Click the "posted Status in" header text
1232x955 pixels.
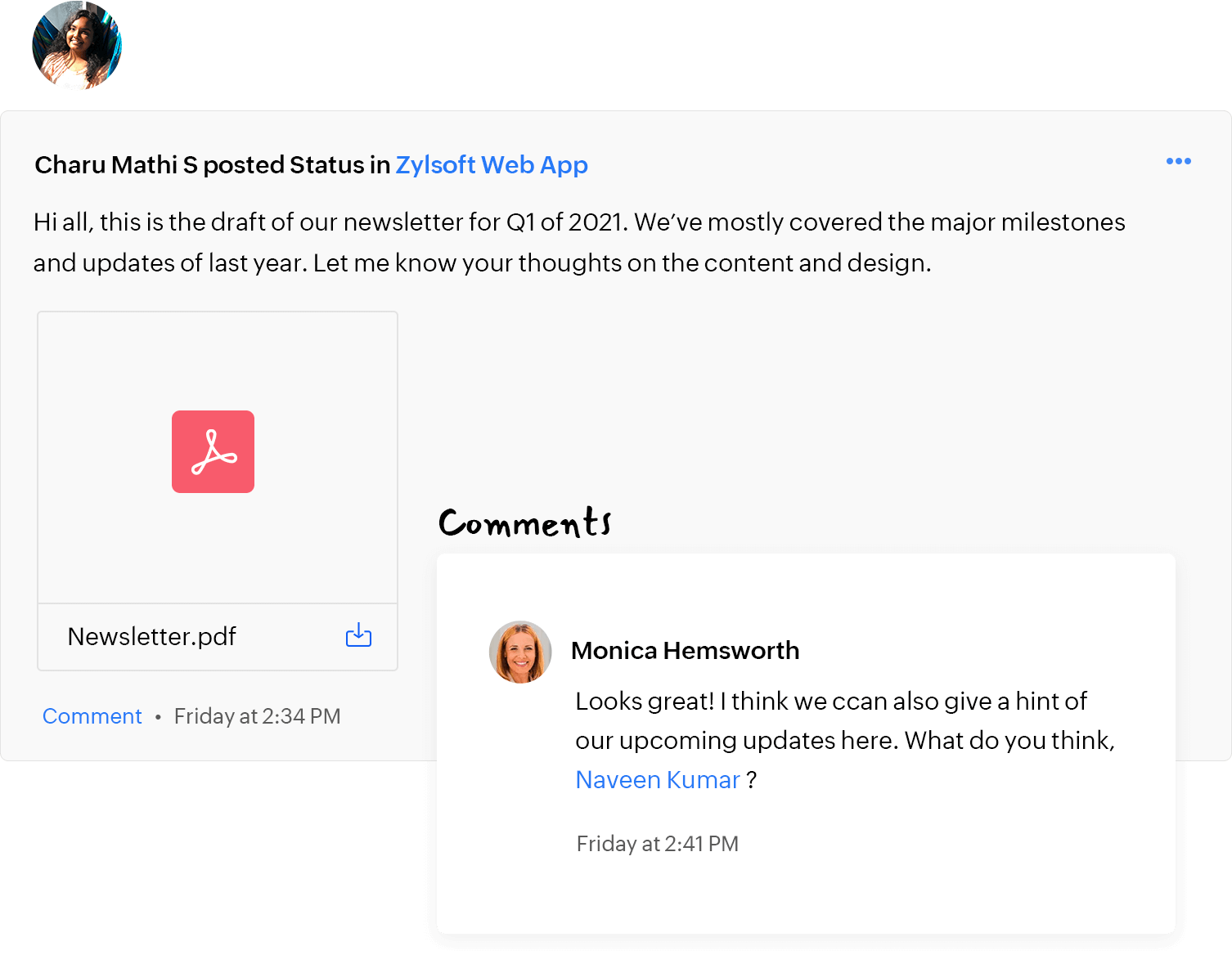(296, 165)
